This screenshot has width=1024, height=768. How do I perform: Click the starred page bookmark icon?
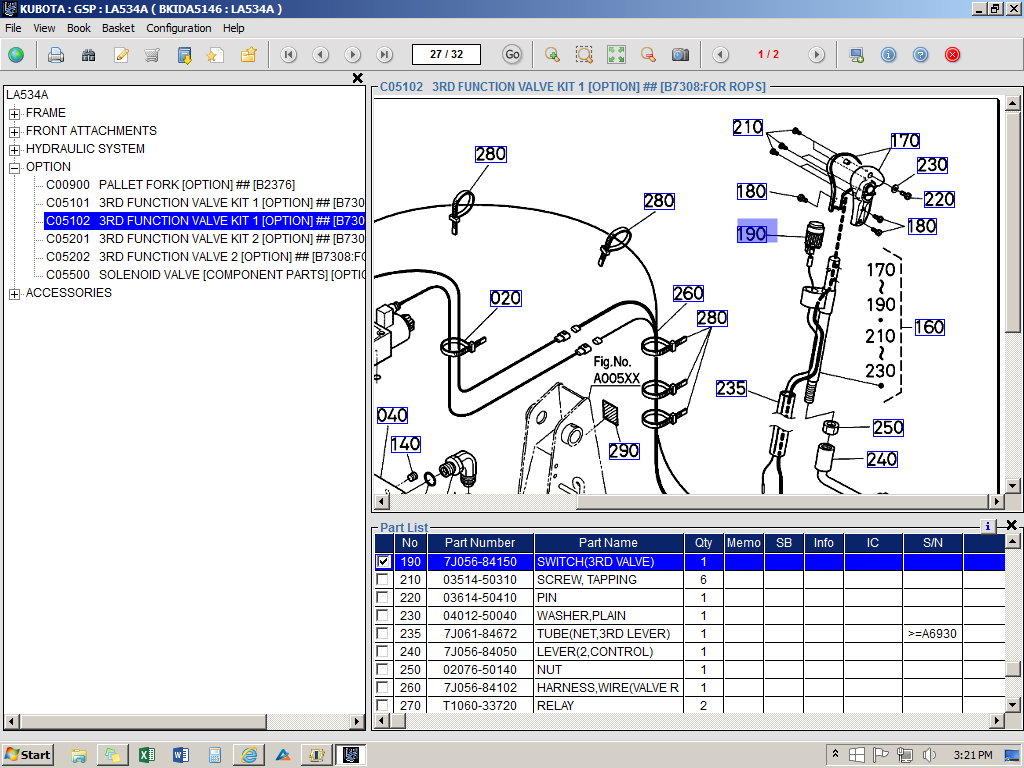coord(215,55)
